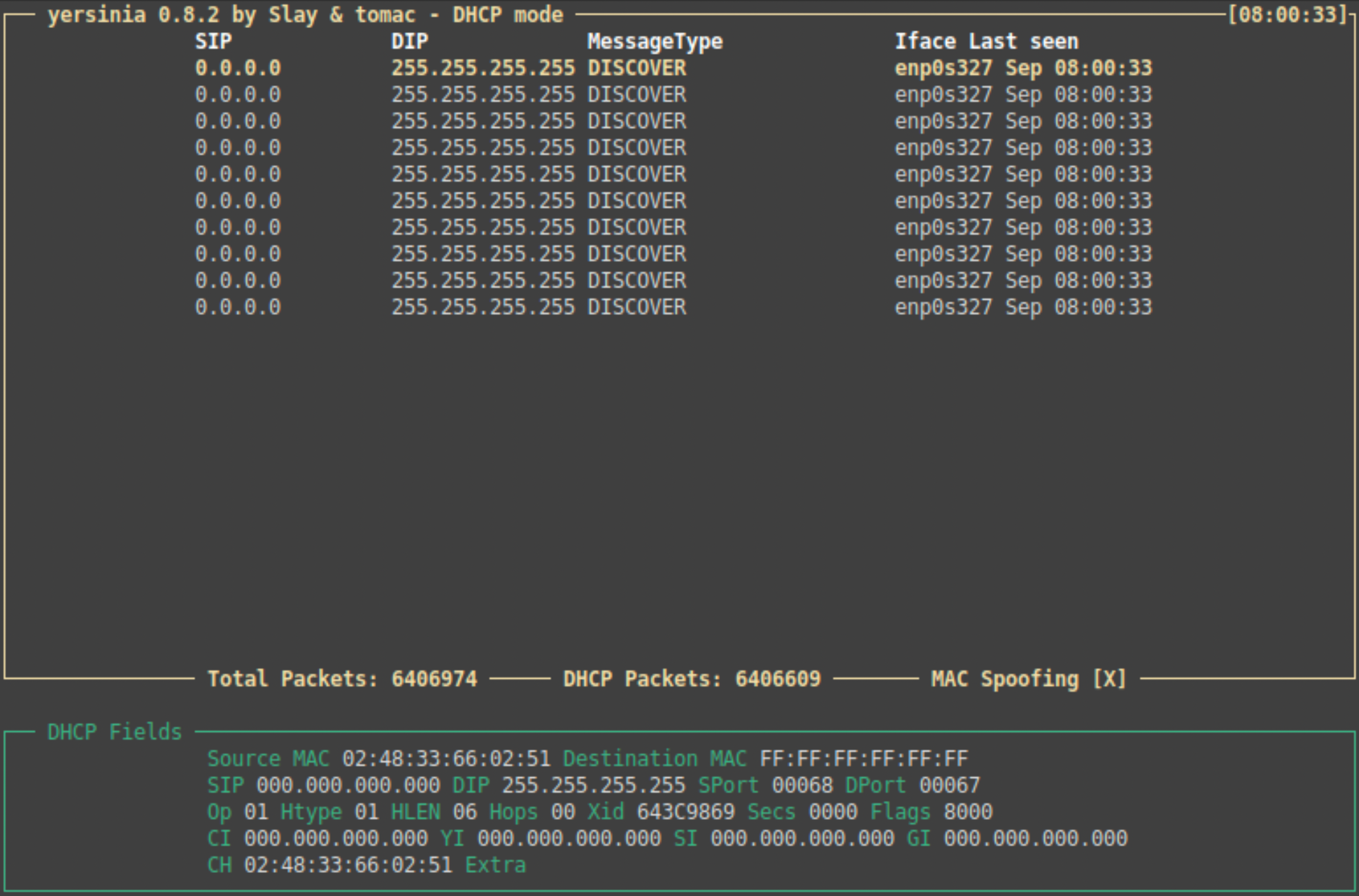Click the yersinia 0.8.2 DHCP mode title
The height and width of the screenshot is (896, 1359).
click(x=305, y=15)
